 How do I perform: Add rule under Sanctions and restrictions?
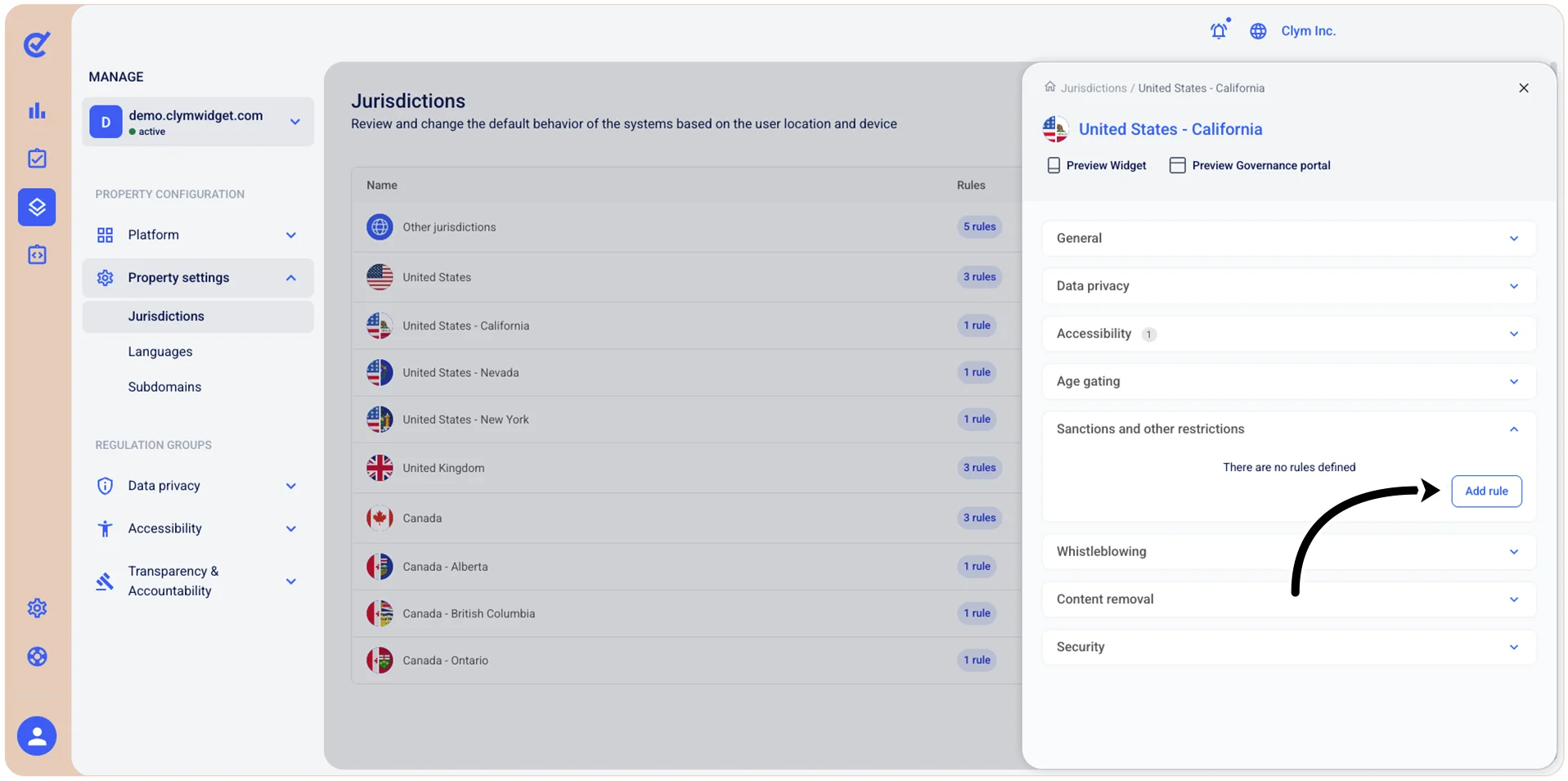(x=1486, y=491)
